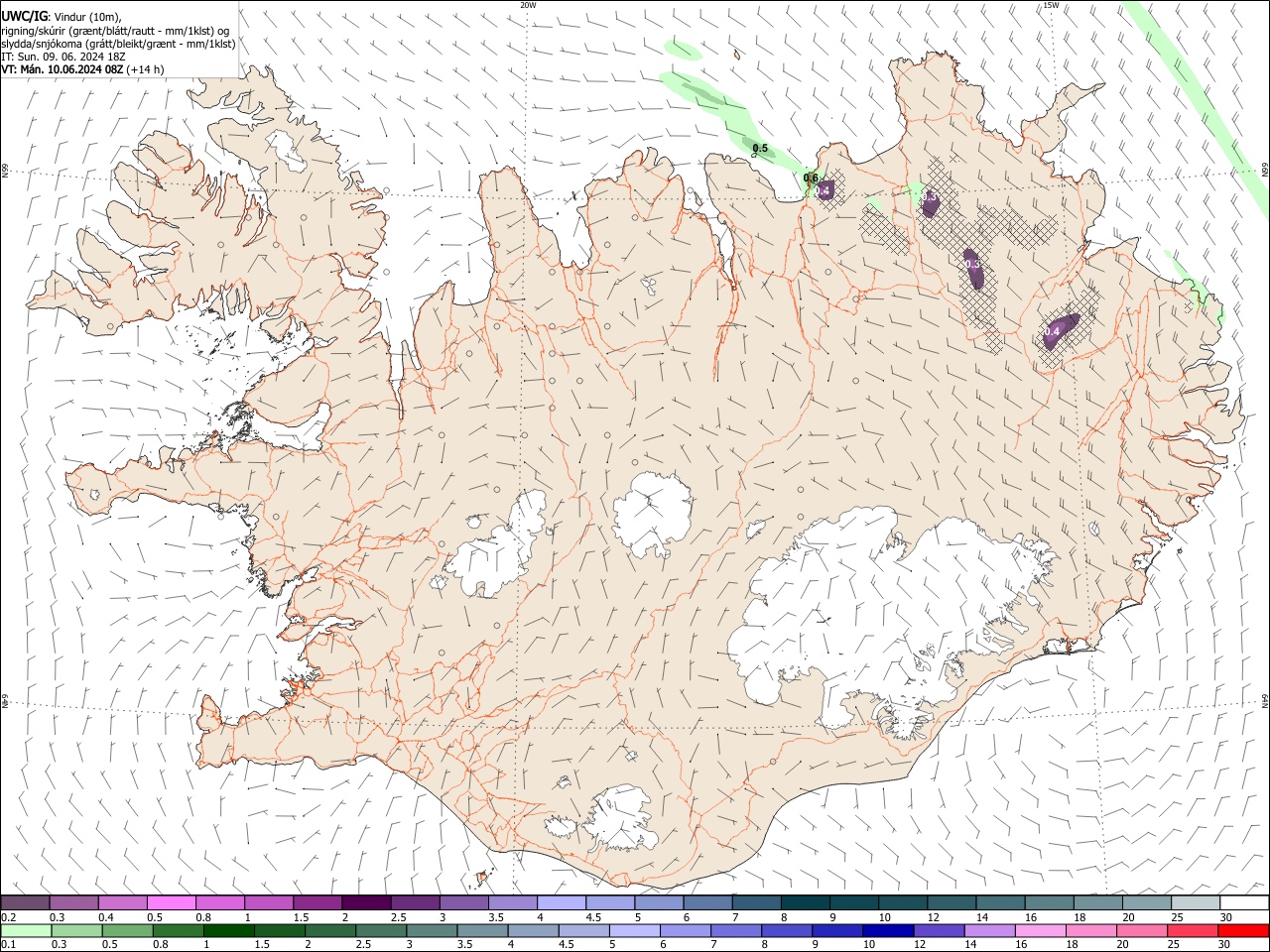Click the '15W' longitude label at top
Screen dimensions: 1270x952
(x=1051, y=5)
